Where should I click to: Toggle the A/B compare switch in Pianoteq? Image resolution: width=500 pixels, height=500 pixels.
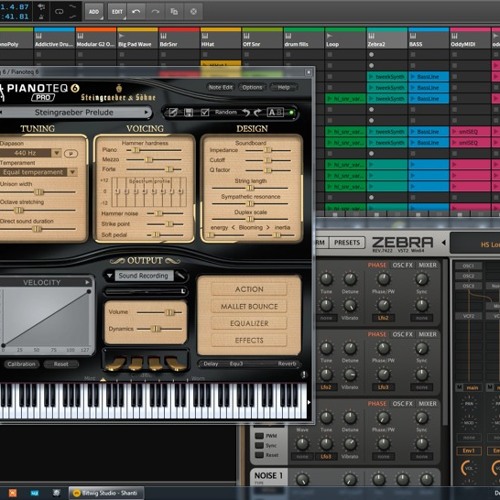(275, 112)
